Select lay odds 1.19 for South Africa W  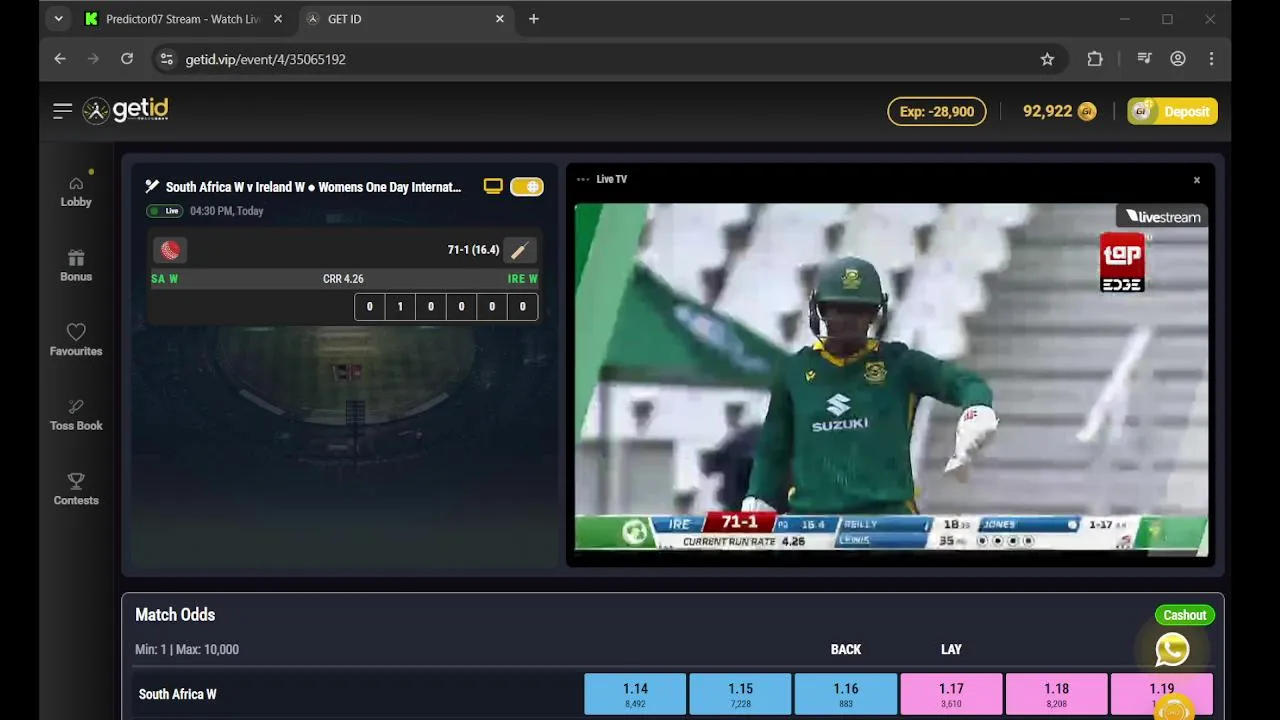point(1162,694)
